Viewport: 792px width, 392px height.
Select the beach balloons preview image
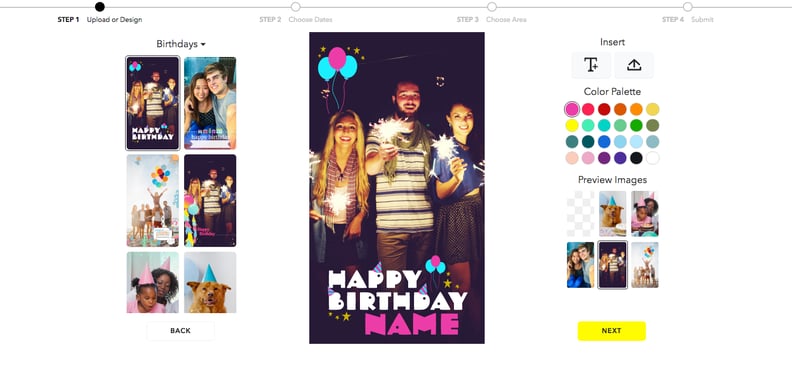645,265
